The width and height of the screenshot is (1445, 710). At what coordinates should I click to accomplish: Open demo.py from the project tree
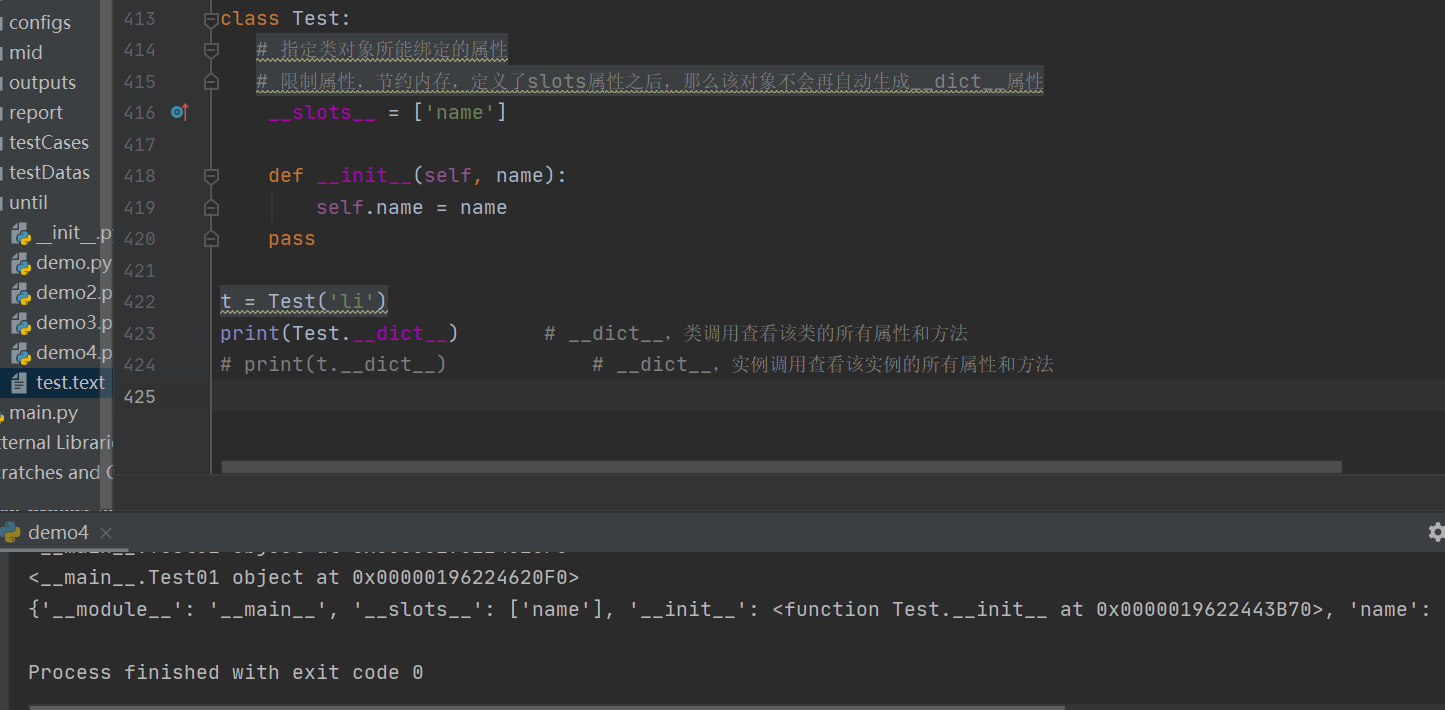[74, 263]
